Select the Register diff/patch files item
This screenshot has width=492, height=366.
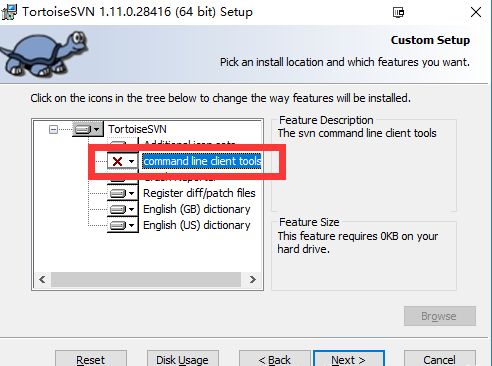(199, 193)
